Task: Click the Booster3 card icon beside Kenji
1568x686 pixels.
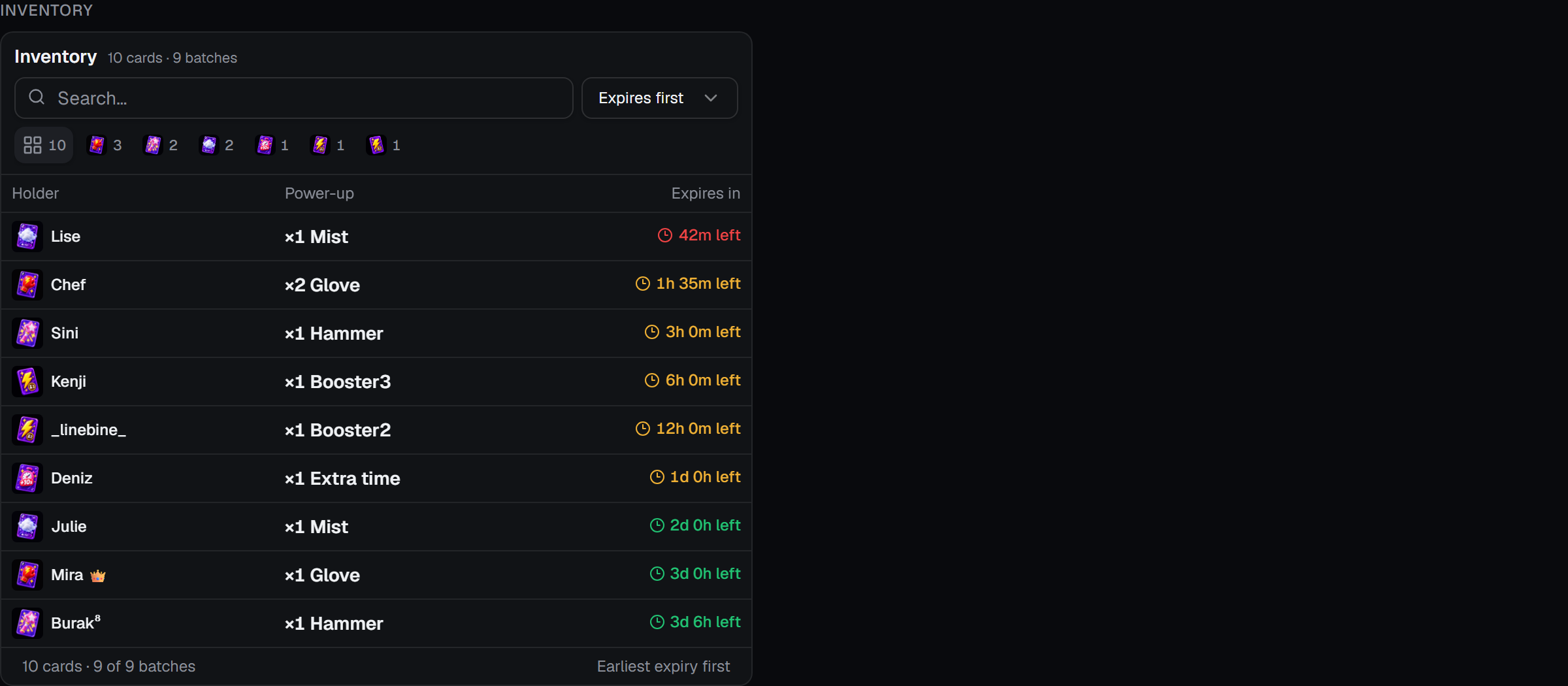Action: point(27,382)
